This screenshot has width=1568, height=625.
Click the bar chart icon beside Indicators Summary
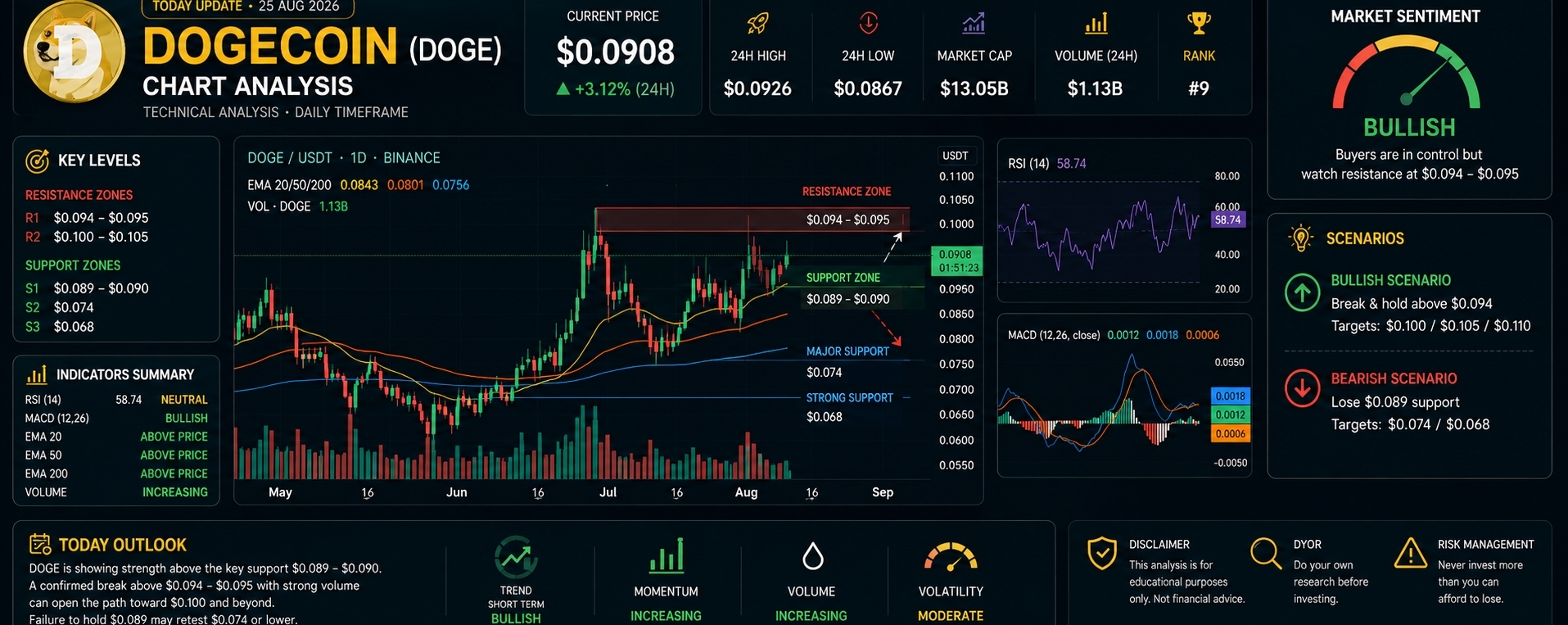(37, 375)
